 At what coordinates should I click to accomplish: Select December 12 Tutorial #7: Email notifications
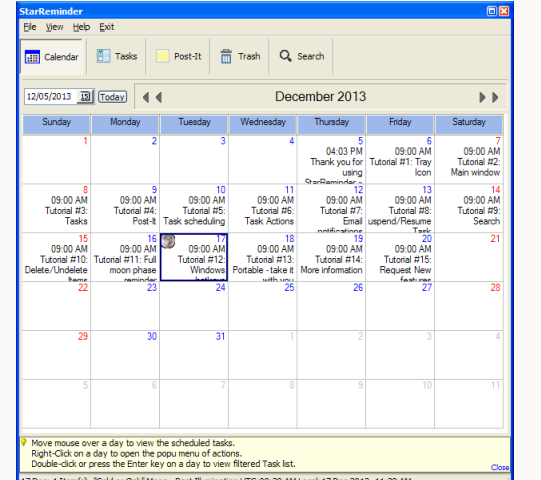click(x=331, y=208)
